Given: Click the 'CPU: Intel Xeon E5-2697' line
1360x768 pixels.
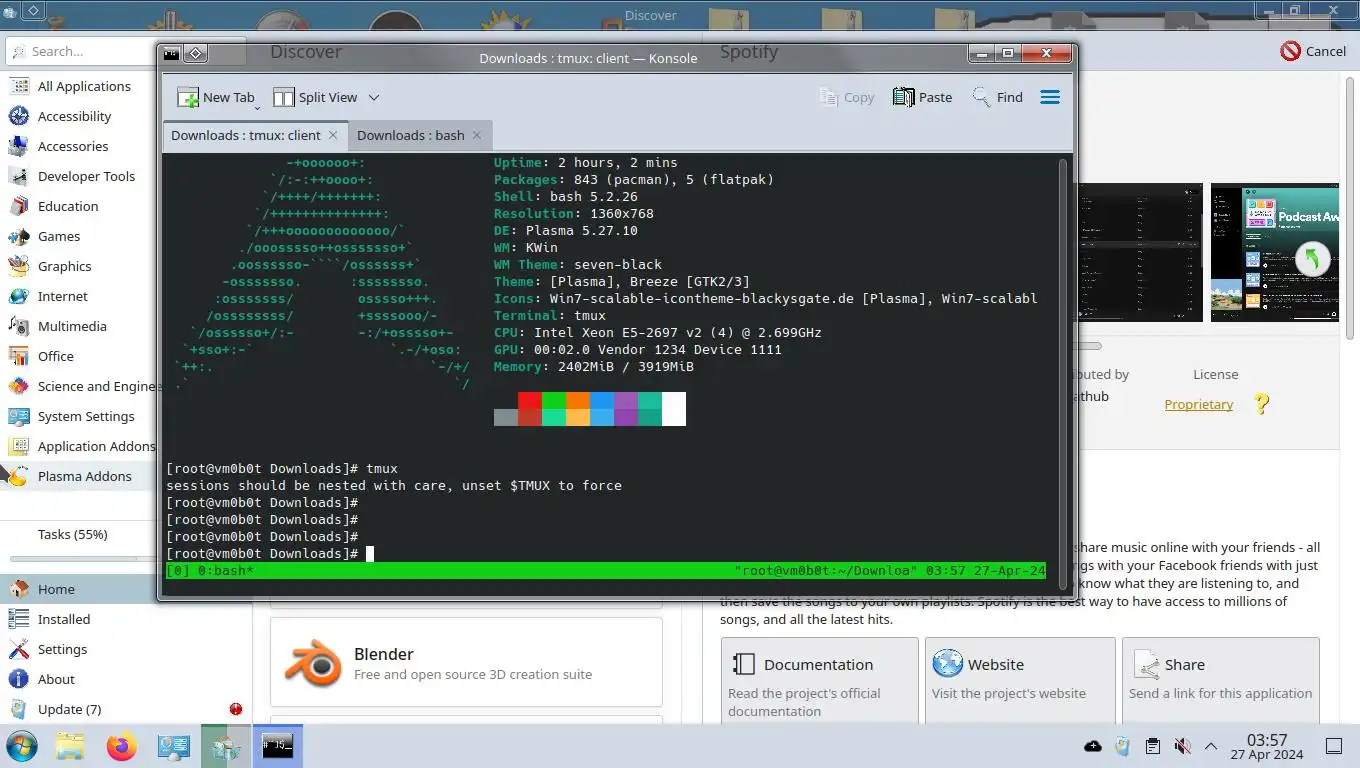Looking at the screenshot, I should 657,332.
